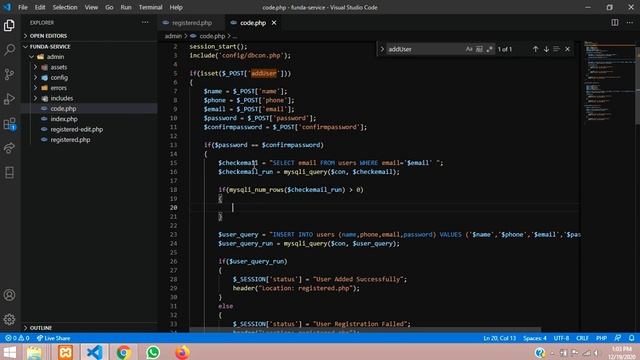Select code.php in the file tree
The width and height of the screenshot is (640, 360).
click(89, 109)
